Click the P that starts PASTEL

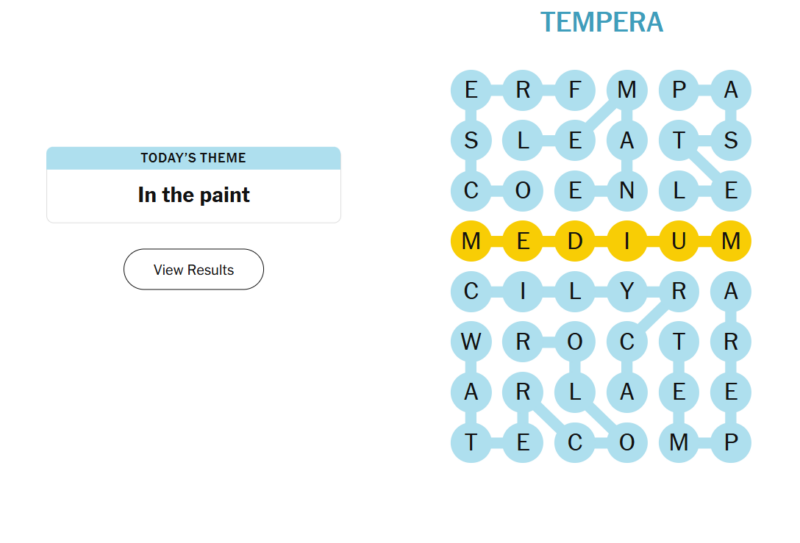pos(679,91)
